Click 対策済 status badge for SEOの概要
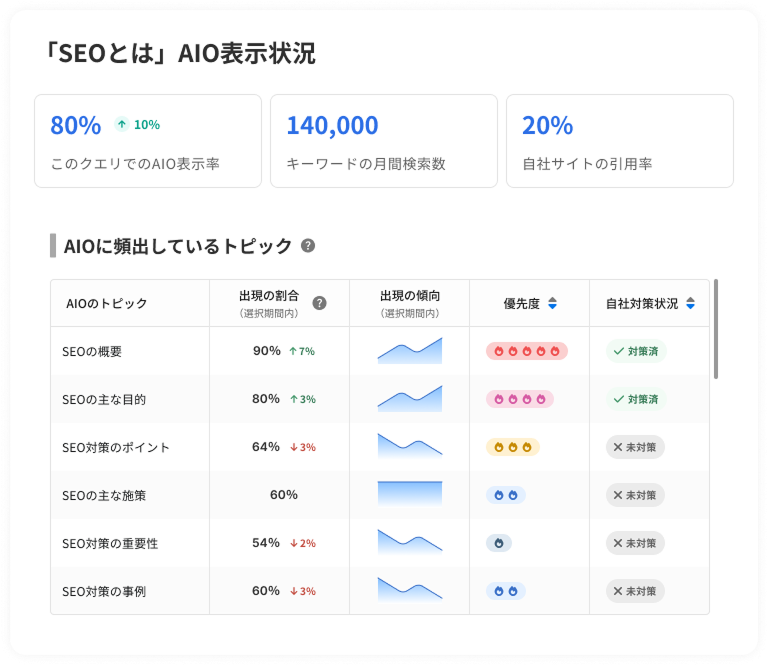 (635, 351)
